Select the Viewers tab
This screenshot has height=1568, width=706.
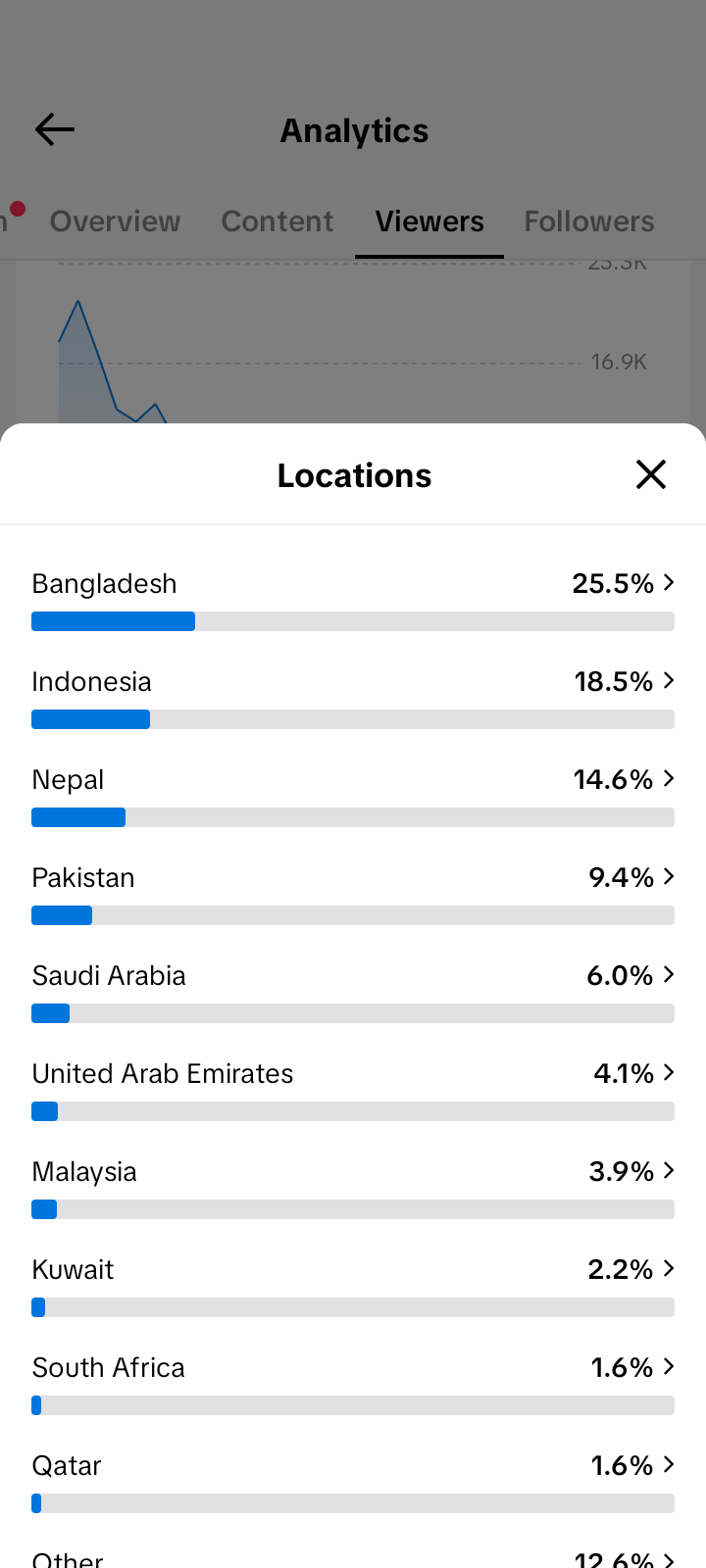tap(429, 221)
